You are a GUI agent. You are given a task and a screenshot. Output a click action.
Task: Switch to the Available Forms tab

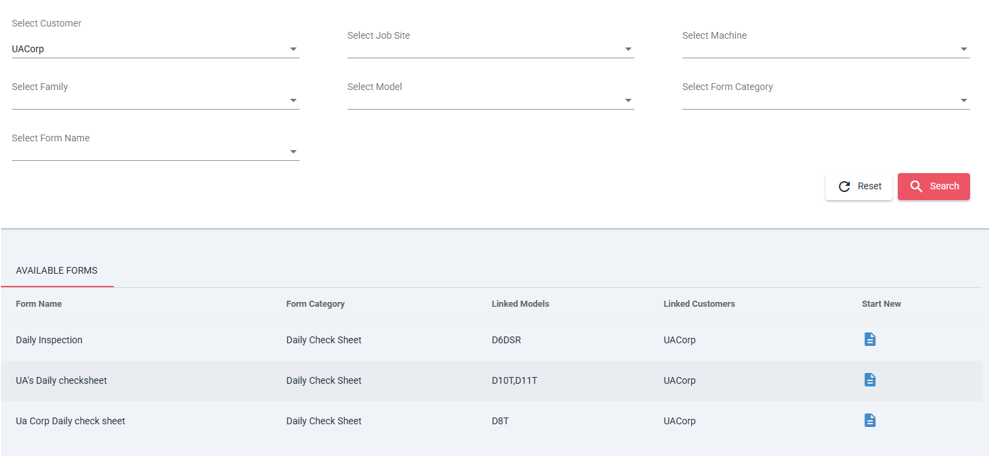coord(57,271)
